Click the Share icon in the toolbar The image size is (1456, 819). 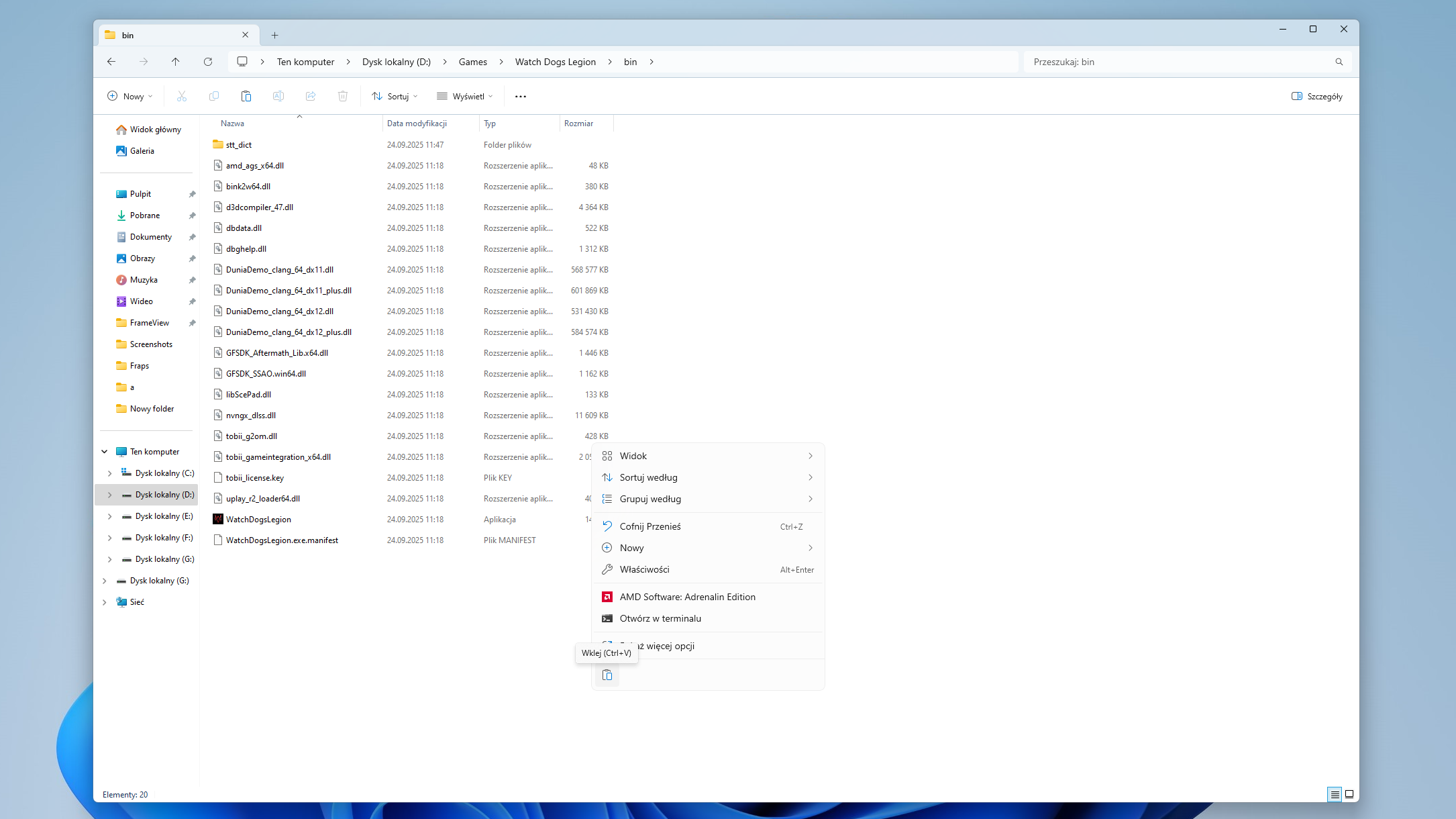[x=311, y=97]
